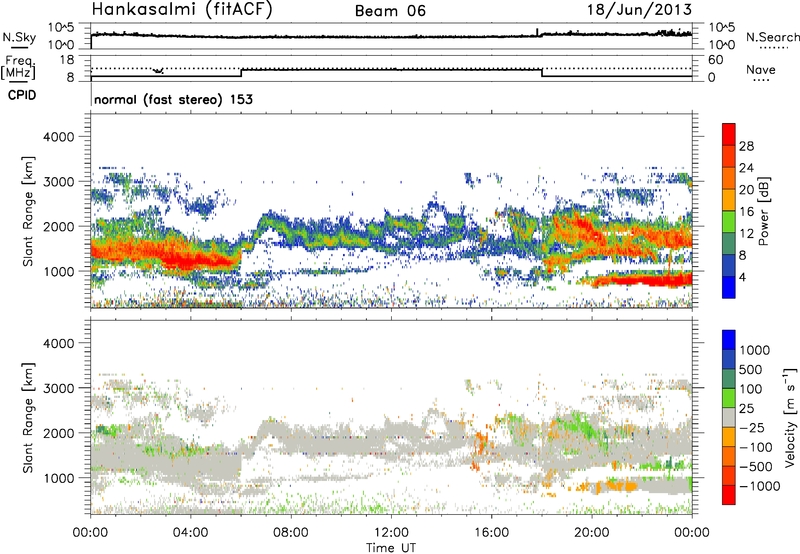This screenshot has height=554, width=800.
Task: Click the strong red echo band near 22:00
Action: tap(645, 280)
